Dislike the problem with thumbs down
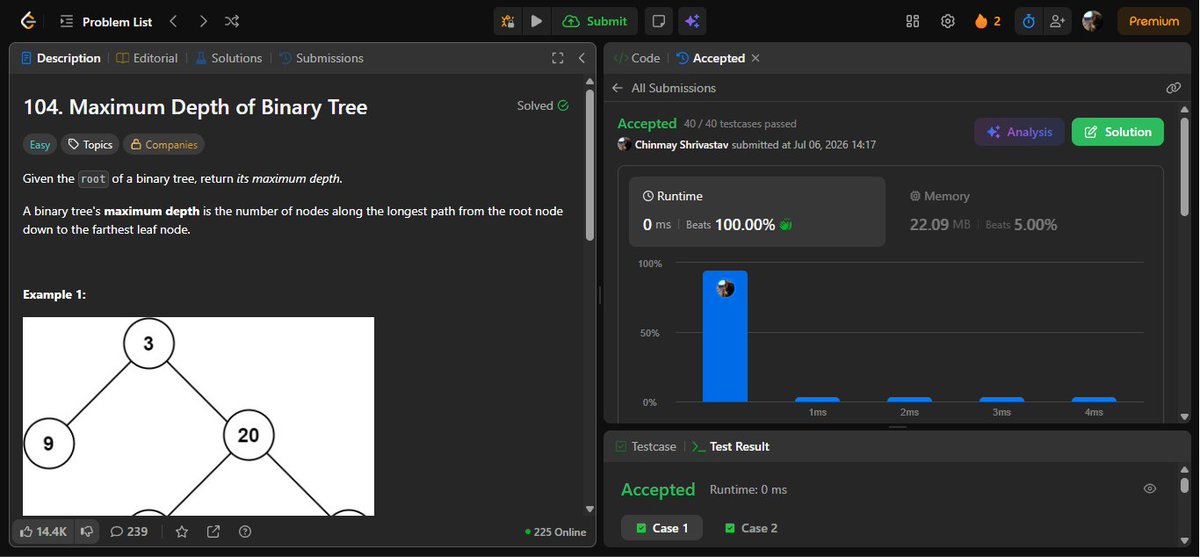 pyautogui.click(x=87, y=531)
